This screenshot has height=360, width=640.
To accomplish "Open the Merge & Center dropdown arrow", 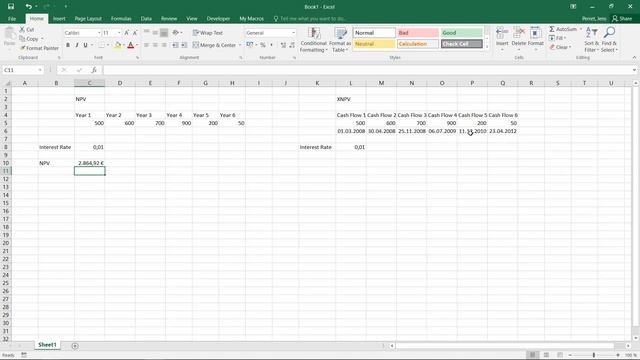I will point(240,45).
